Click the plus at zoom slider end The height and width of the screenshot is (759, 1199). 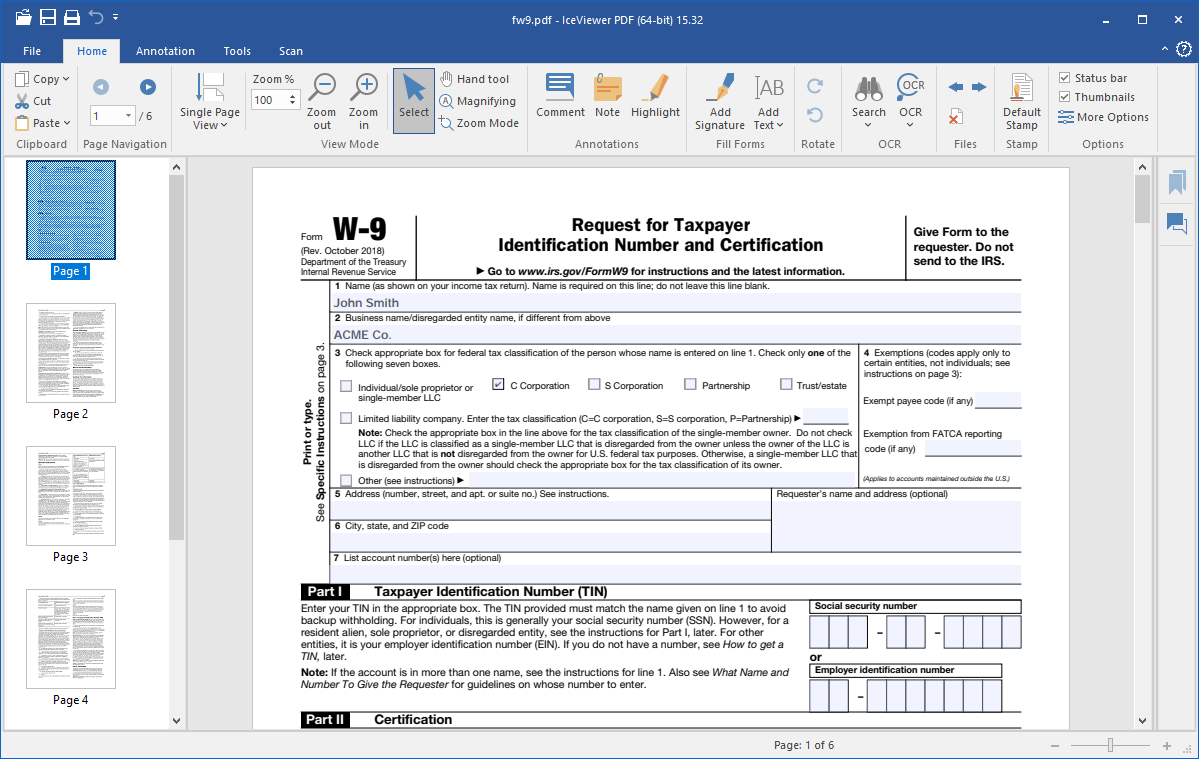(x=1167, y=745)
